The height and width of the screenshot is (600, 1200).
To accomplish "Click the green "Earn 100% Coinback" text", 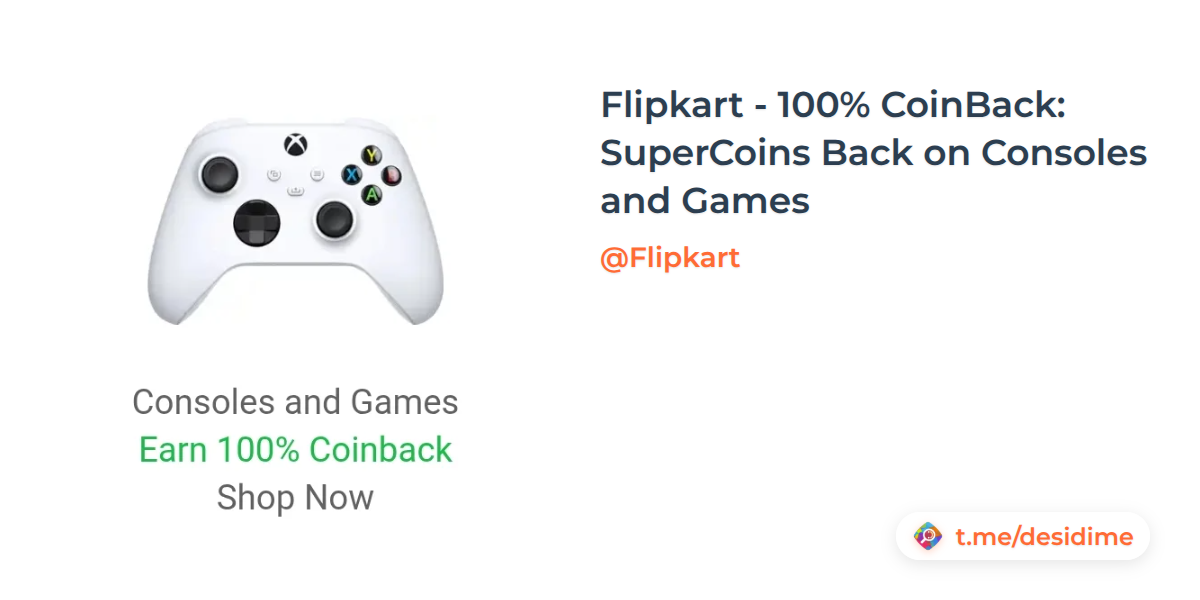I will coord(295,450).
